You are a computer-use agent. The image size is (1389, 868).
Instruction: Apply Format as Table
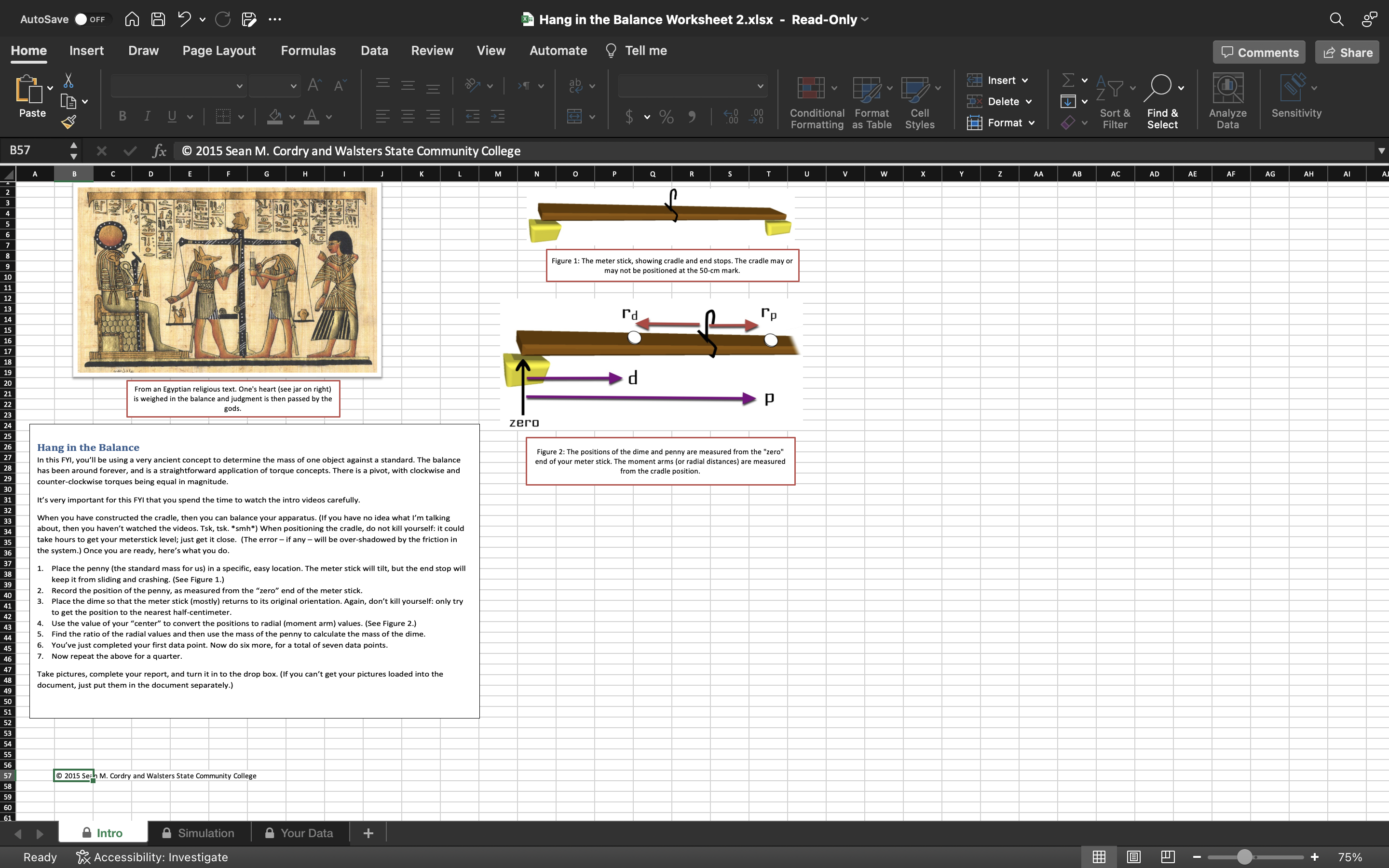coord(870,100)
